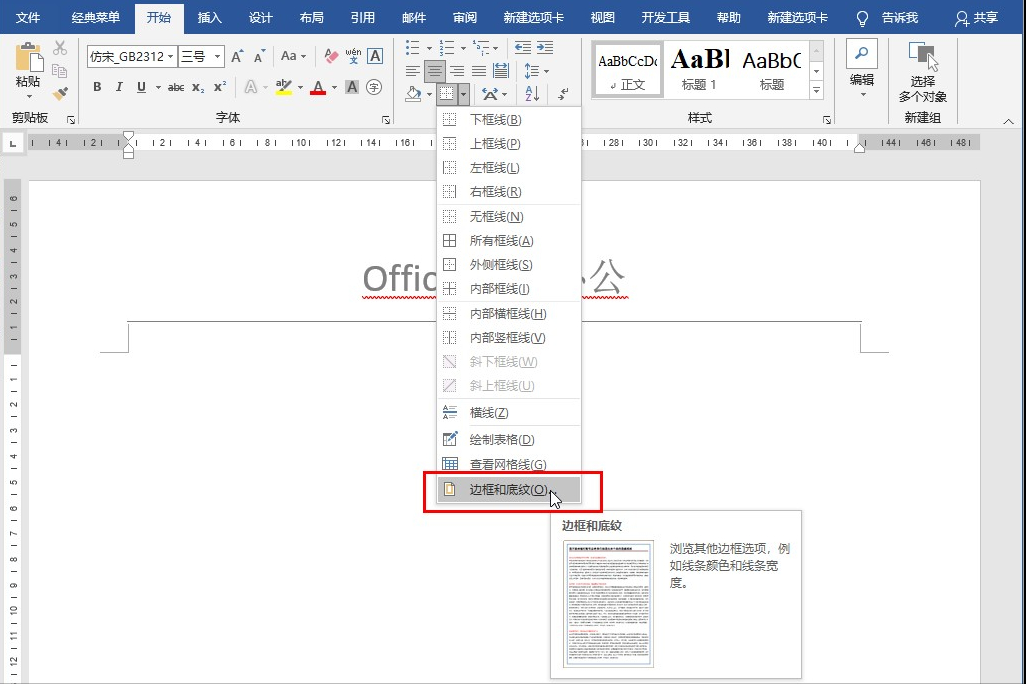
Task: Apply character border with the boxed A icon
Action: point(375,56)
